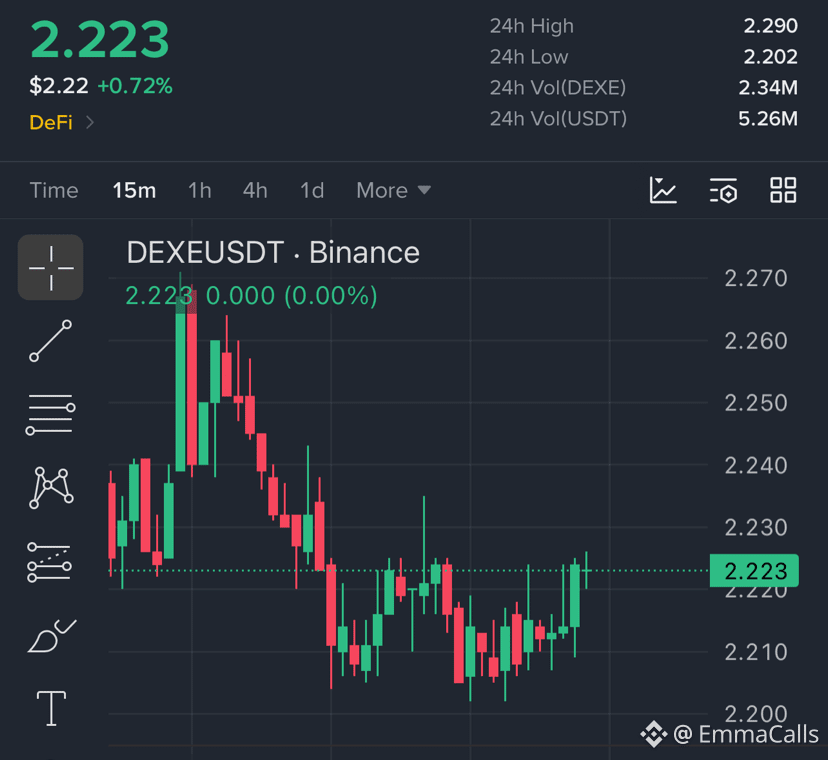828x760 pixels.
Task: Open chart settings gear-list icon
Action: (x=723, y=190)
